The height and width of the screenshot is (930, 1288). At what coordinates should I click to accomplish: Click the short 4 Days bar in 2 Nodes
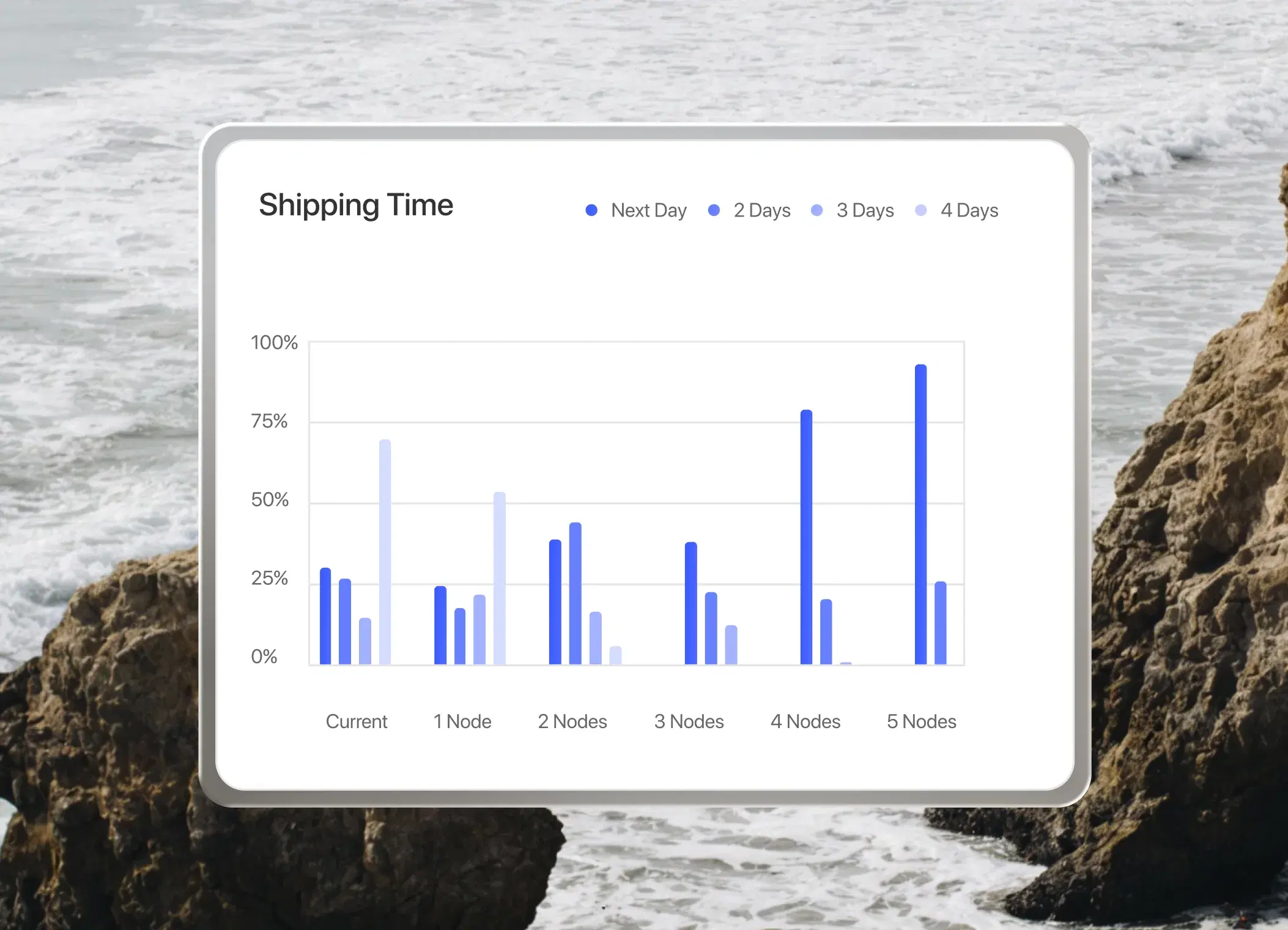click(616, 655)
